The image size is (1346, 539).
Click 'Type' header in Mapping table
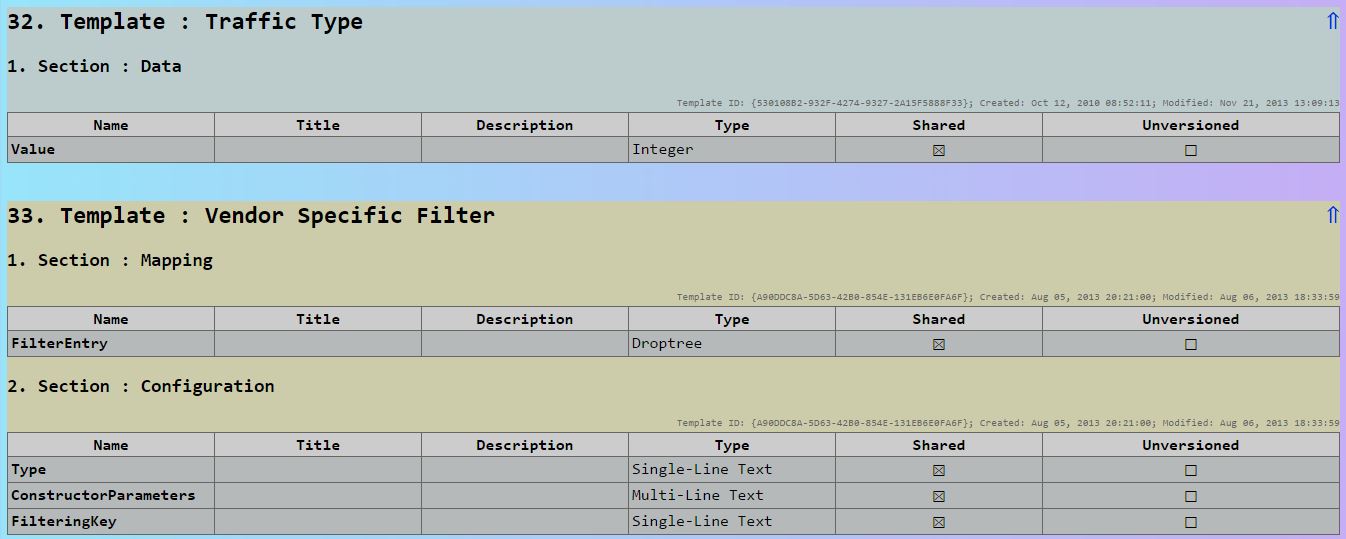coord(732,319)
